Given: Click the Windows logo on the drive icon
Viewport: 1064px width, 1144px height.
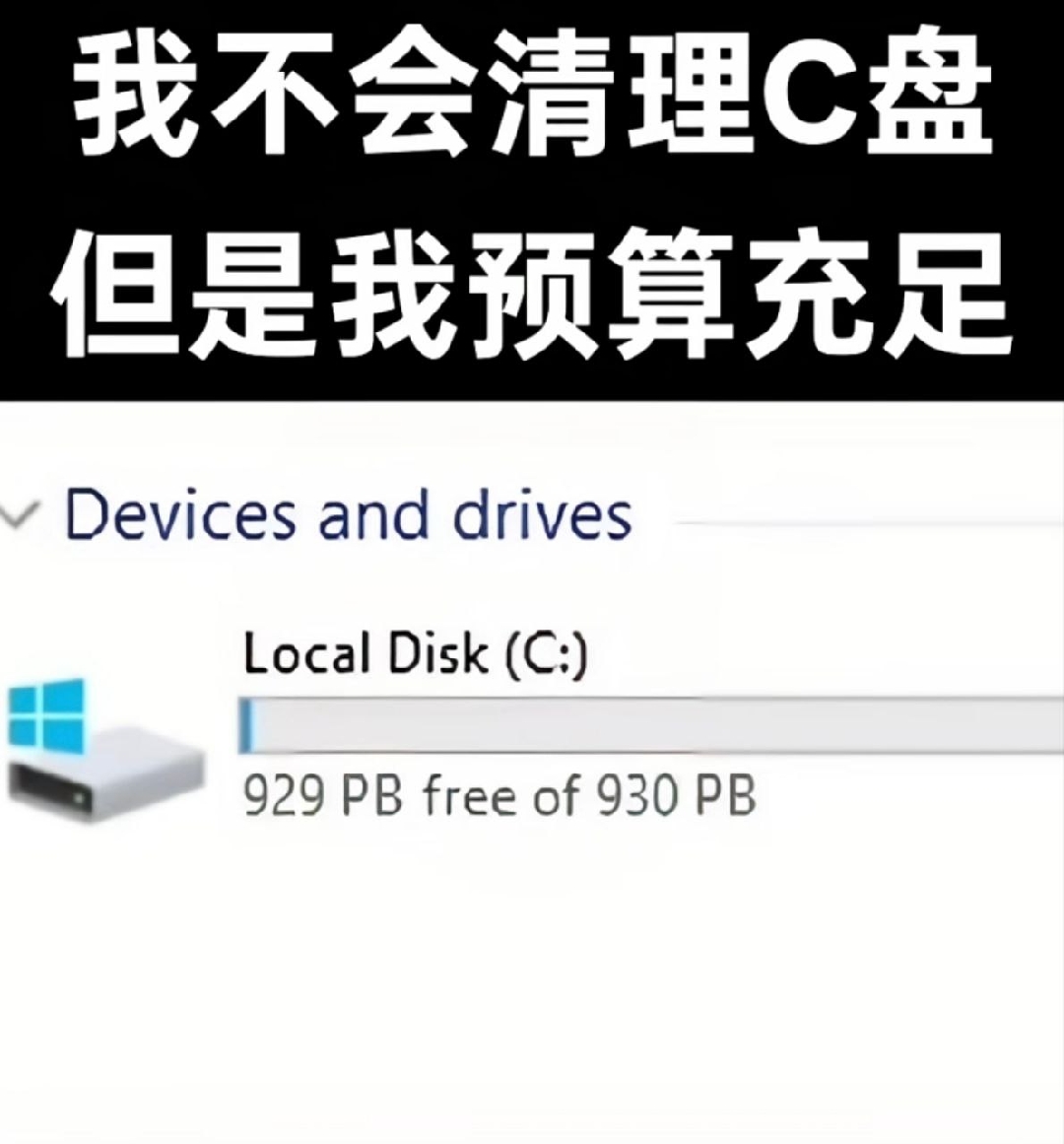Looking at the screenshot, I should click(x=46, y=716).
